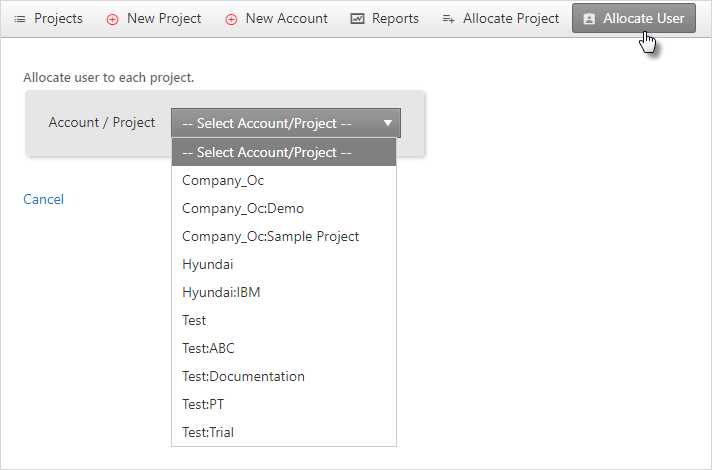Go to the Projects menu item

click(48, 19)
